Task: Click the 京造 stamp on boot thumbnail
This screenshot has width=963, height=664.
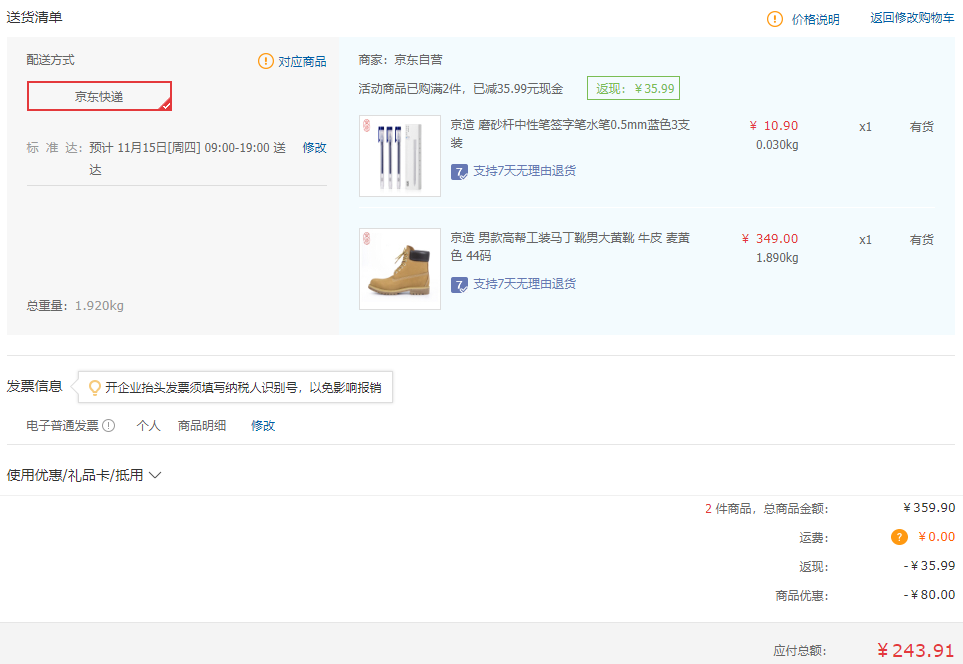Action: [367, 238]
